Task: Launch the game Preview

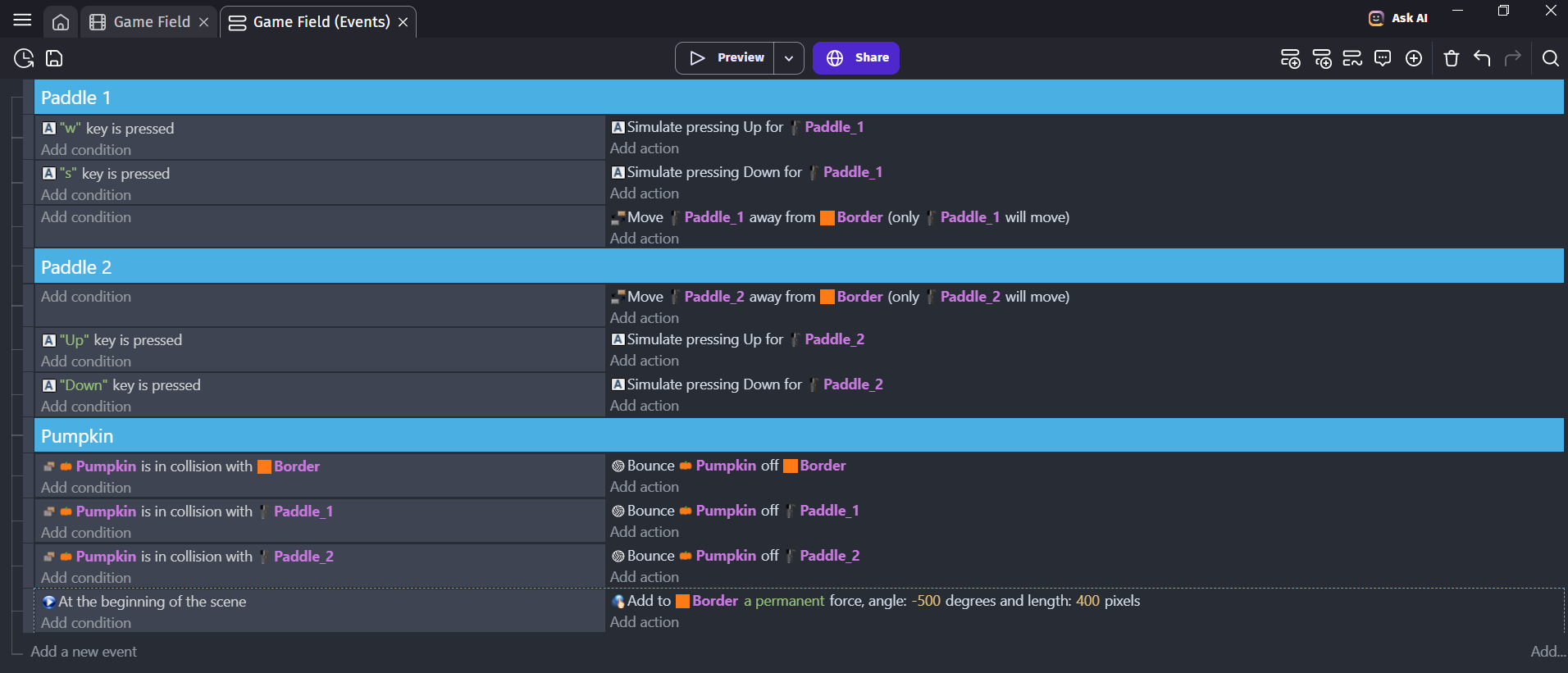Action: coord(726,58)
